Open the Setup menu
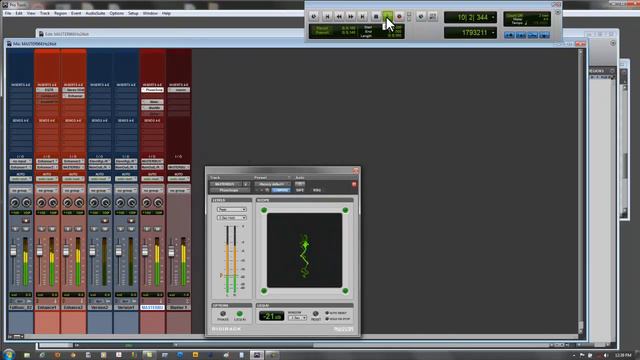 tap(133, 13)
